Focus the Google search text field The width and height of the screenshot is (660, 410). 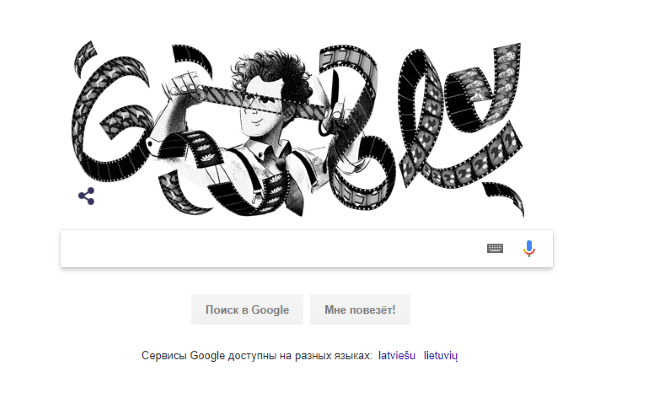(x=274, y=248)
